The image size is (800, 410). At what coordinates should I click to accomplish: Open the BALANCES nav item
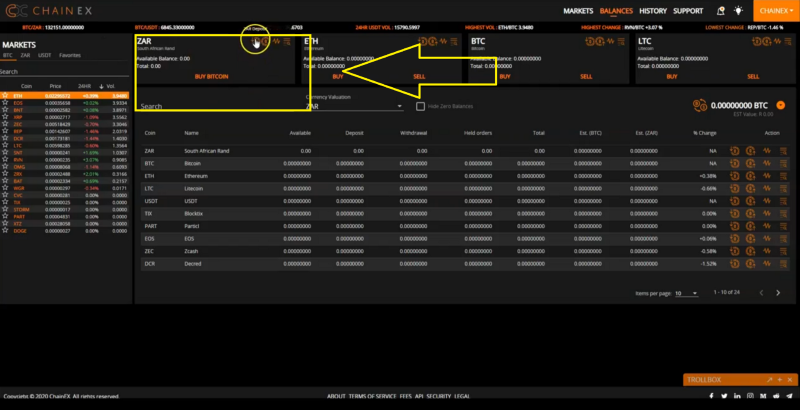(x=616, y=11)
